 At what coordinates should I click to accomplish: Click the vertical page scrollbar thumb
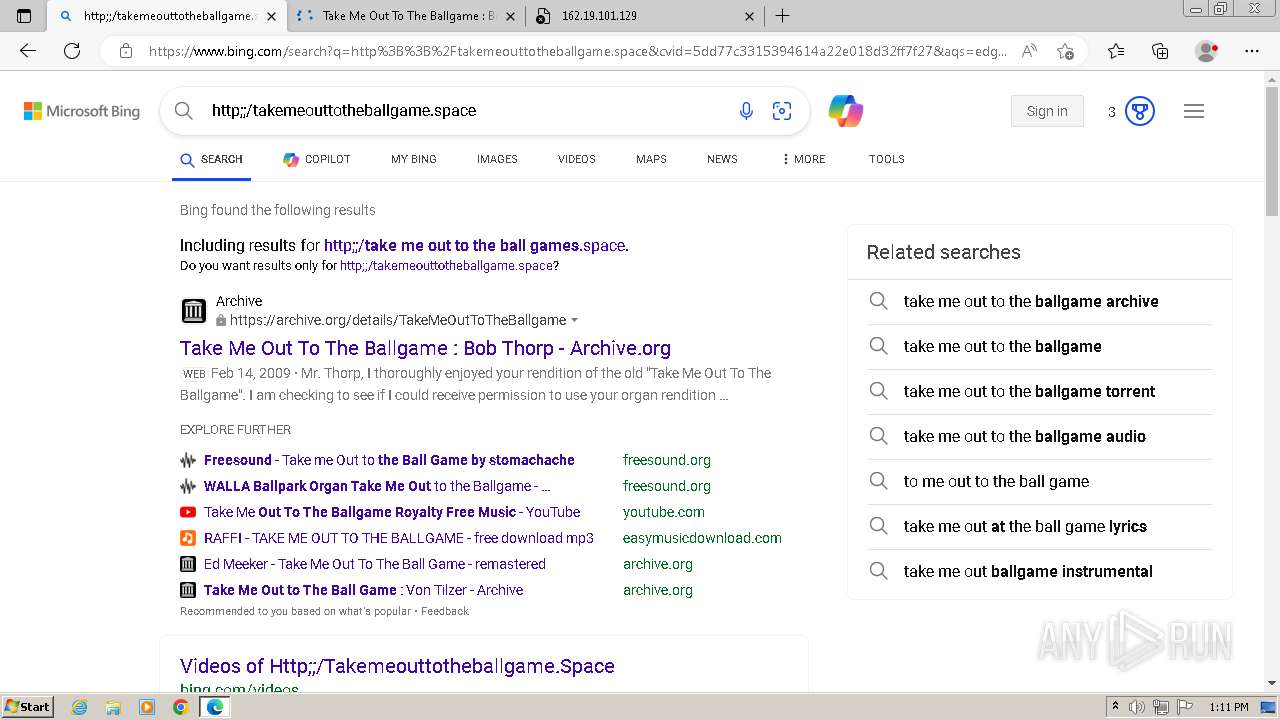click(1272, 150)
